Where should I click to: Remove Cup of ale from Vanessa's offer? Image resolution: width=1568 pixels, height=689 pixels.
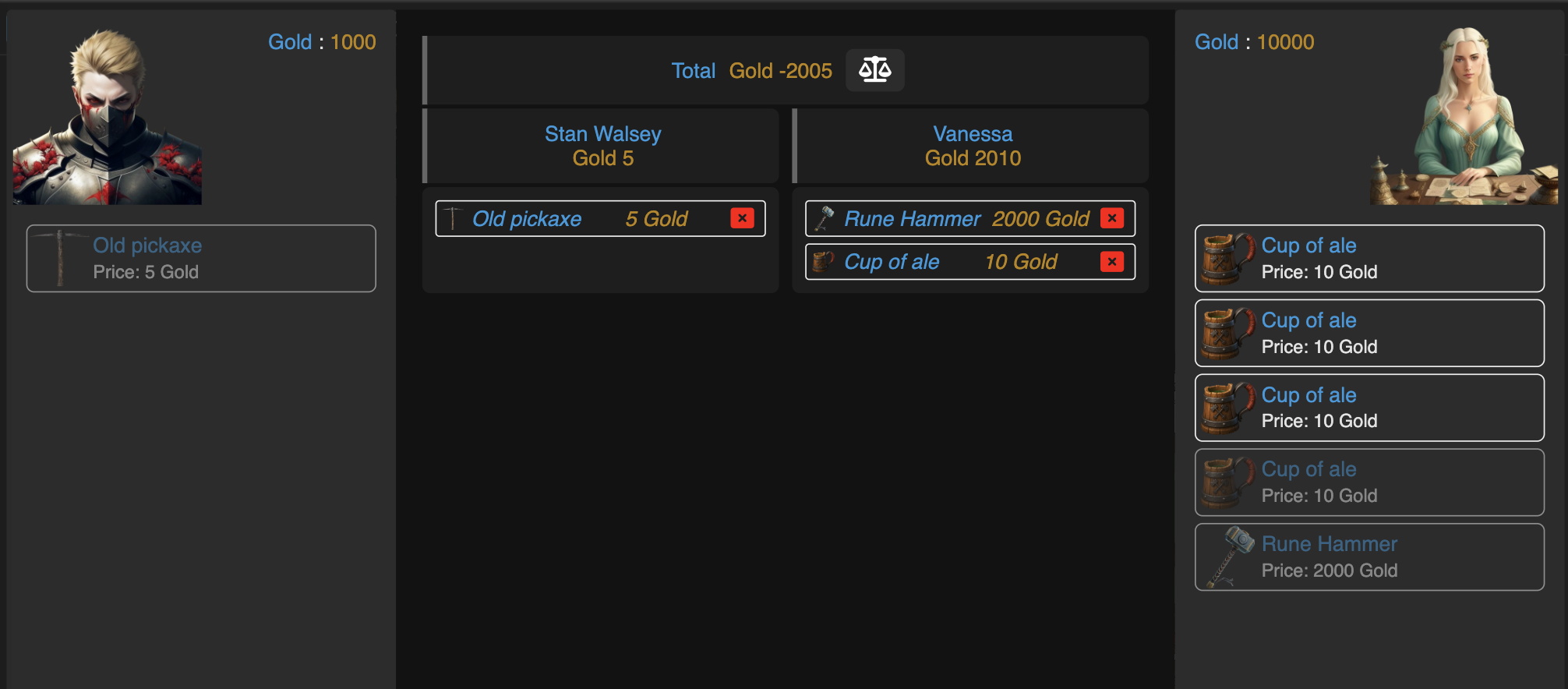point(1111,262)
